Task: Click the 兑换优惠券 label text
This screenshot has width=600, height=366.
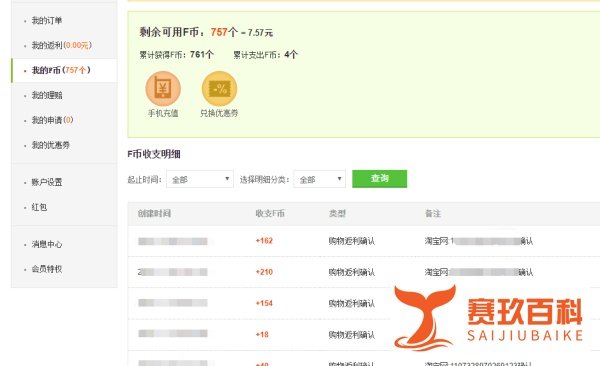Action: [x=219, y=113]
